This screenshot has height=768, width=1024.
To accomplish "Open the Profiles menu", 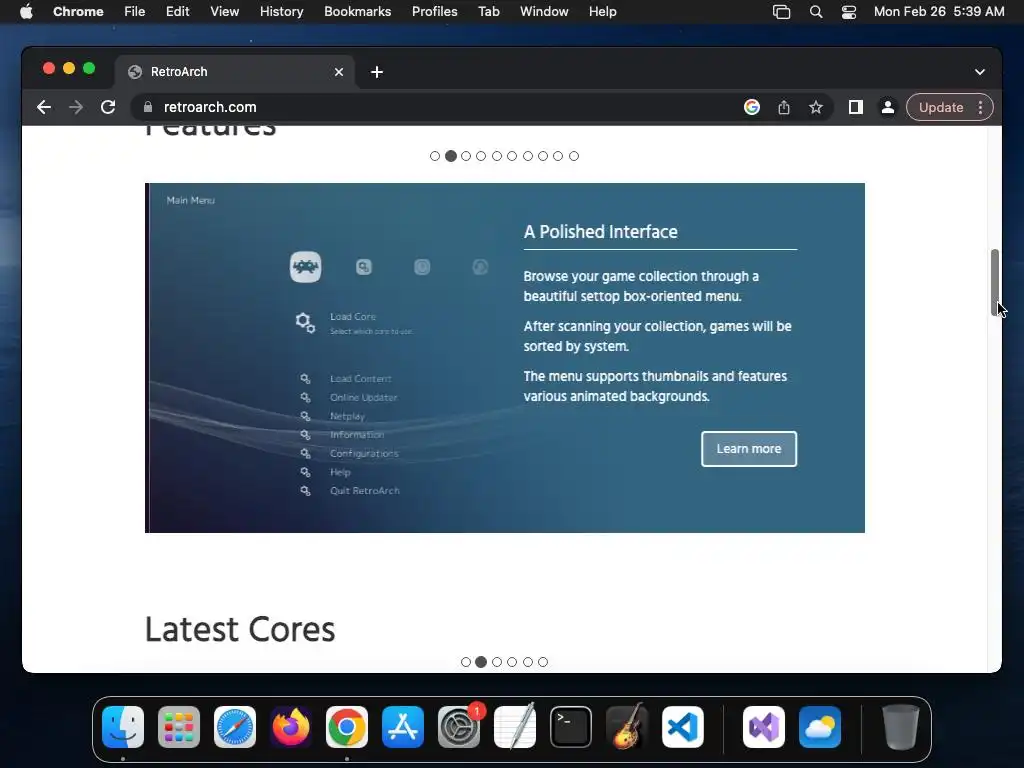I will (434, 12).
